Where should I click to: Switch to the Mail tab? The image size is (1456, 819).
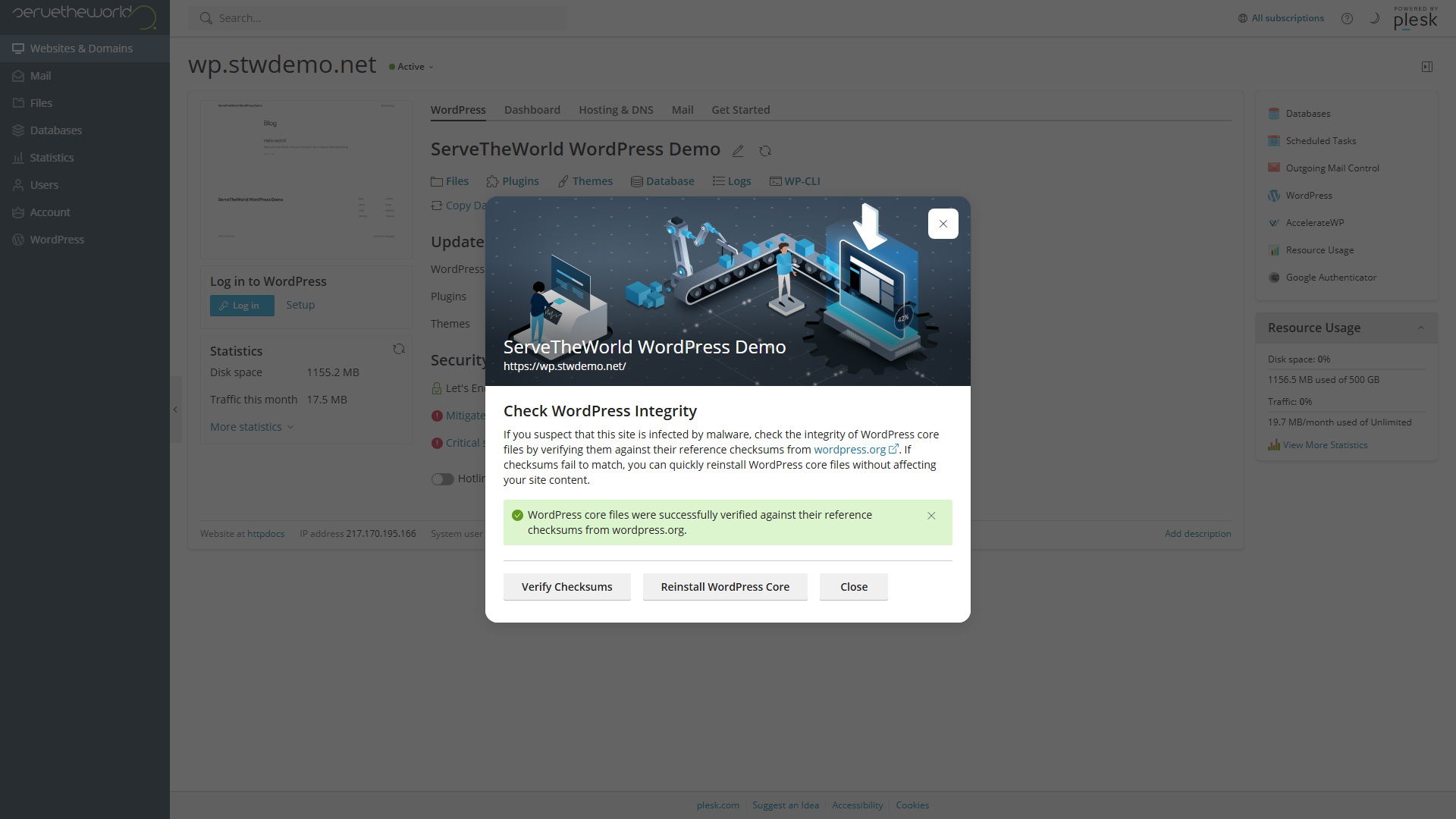pyautogui.click(x=682, y=110)
